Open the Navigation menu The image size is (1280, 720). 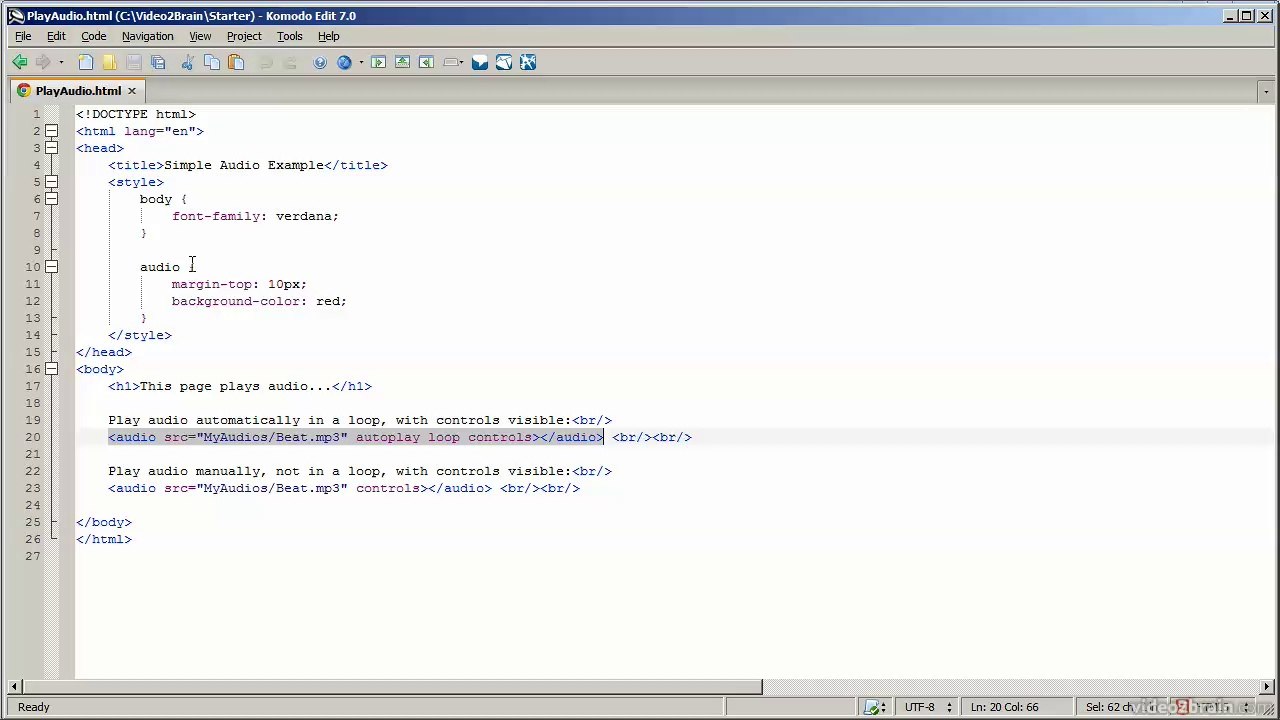[x=147, y=36]
